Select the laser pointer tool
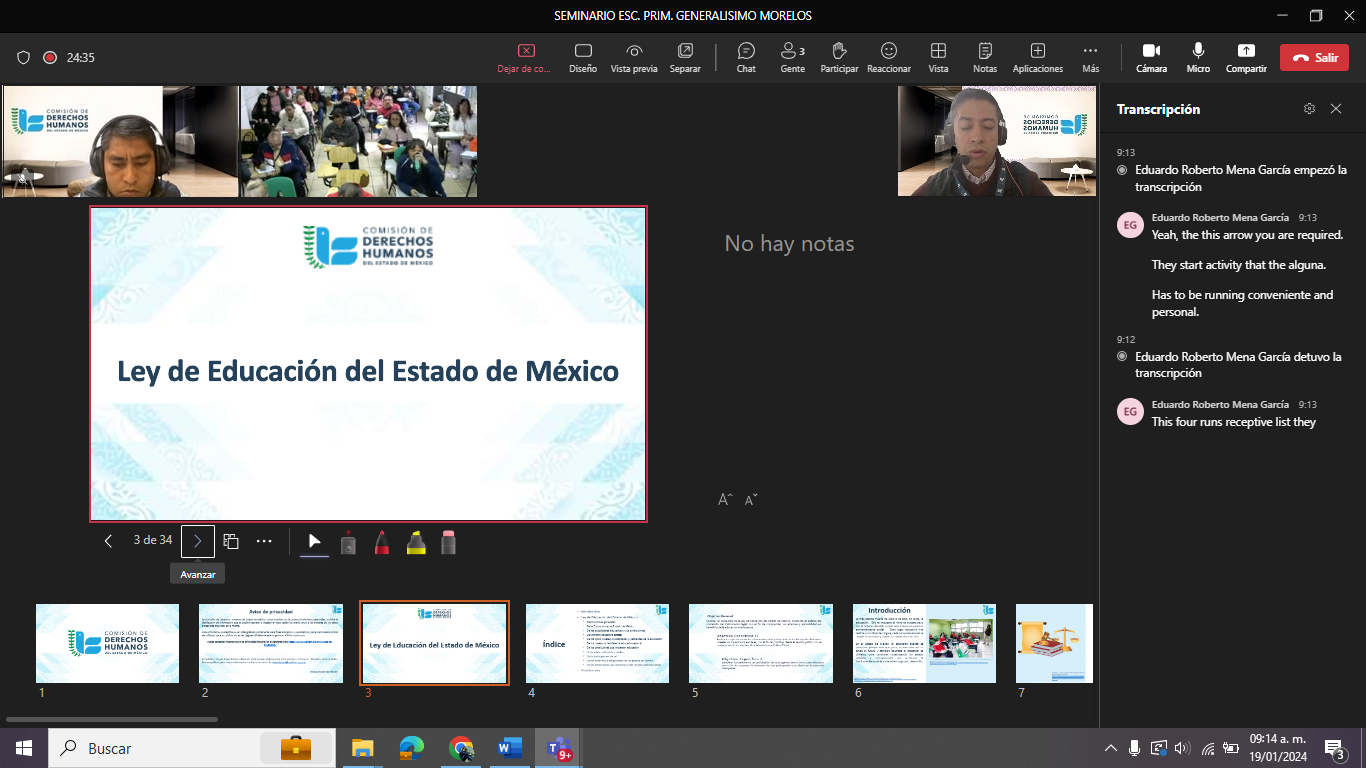The width and height of the screenshot is (1366, 768). coord(348,542)
